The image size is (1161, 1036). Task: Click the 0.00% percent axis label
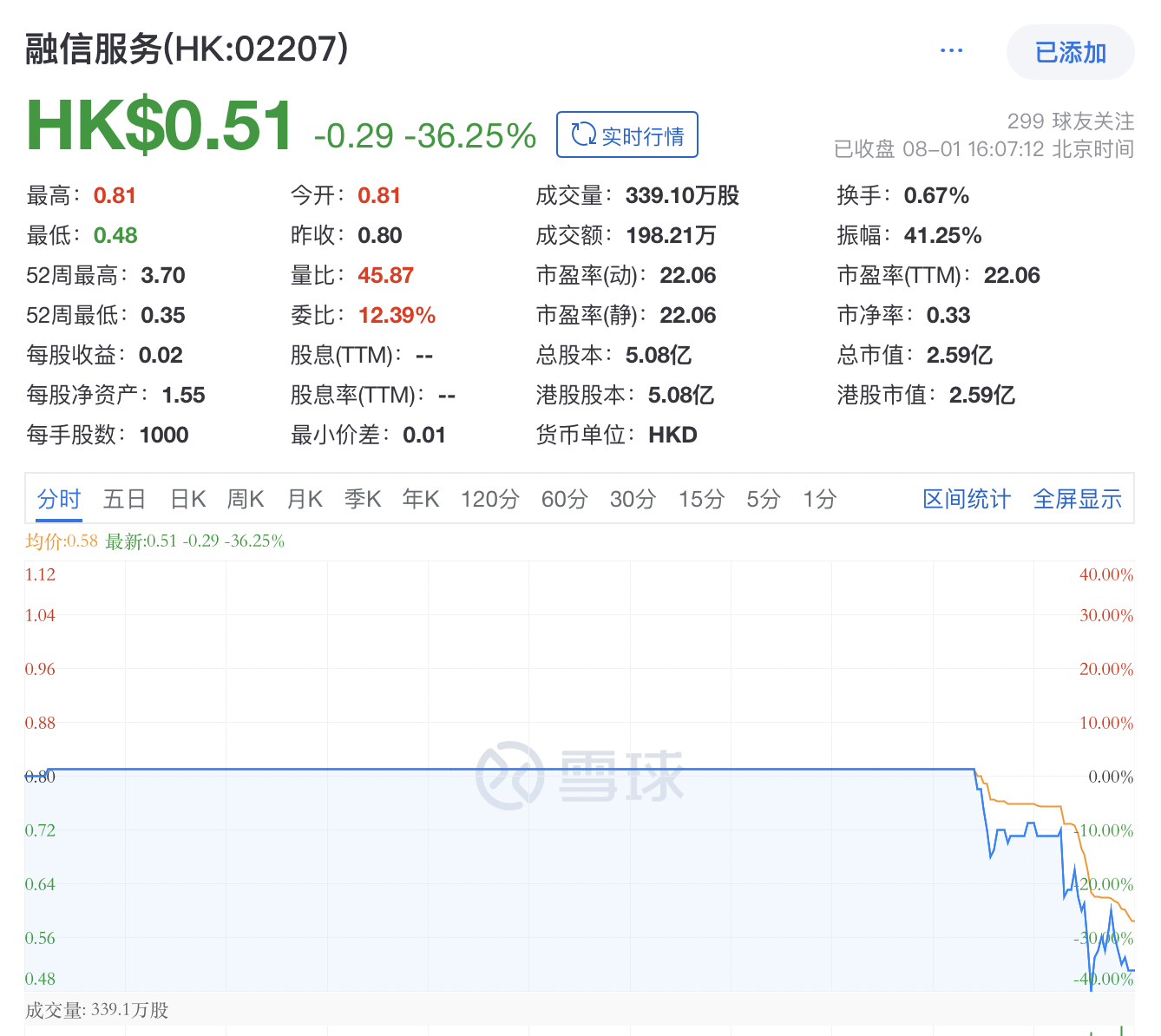coord(1111,777)
